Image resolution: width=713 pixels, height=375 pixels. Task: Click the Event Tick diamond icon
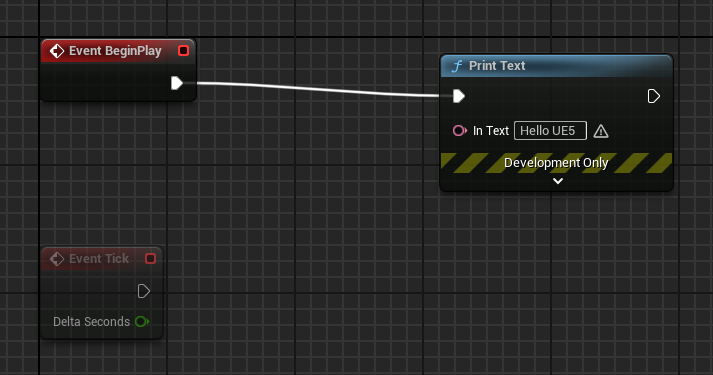(x=57, y=259)
